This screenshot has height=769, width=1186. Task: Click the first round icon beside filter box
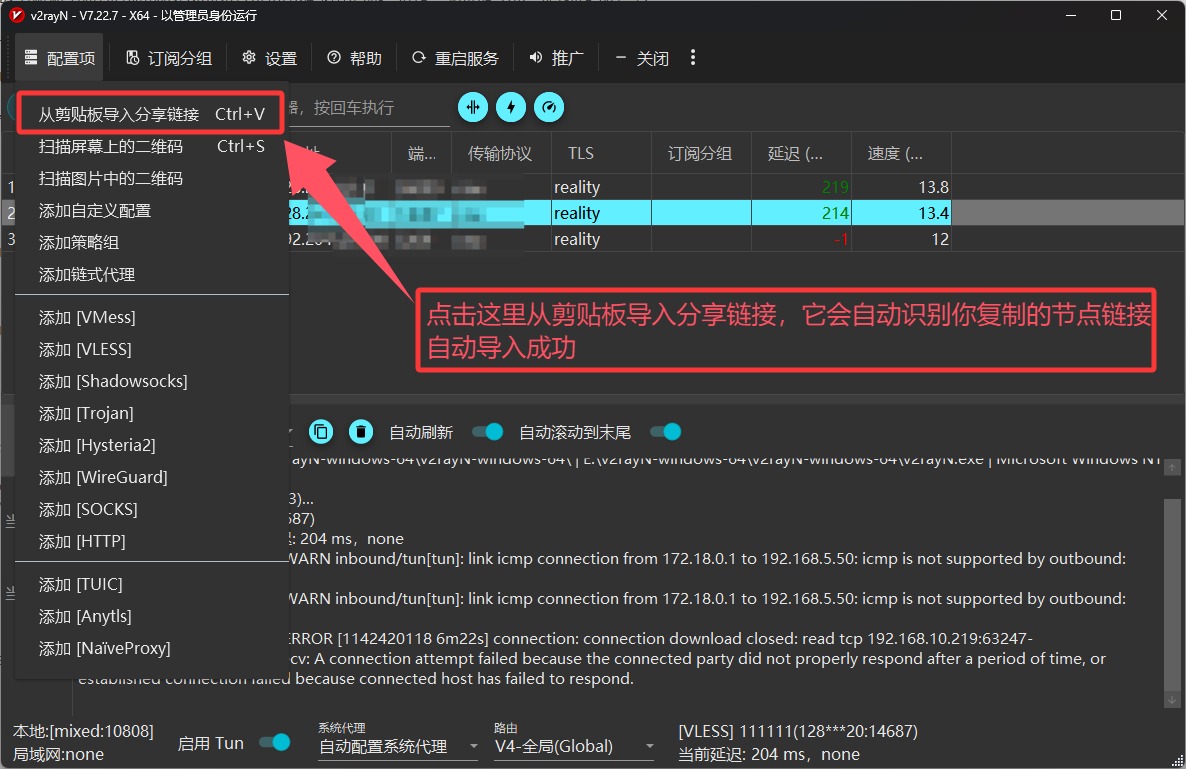pyautogui.click(x=473, y=107)
